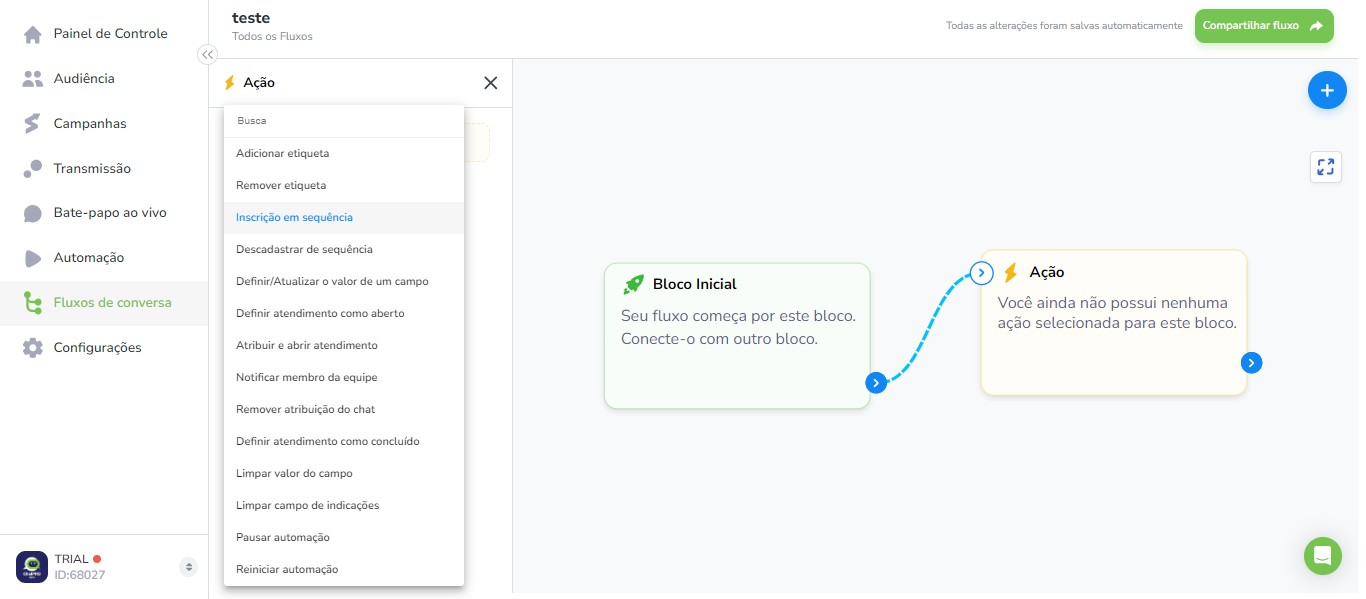The height and width of the screenshot is (599, 1366).
Task: Select Limpar valor do campo
Action: click(344, 474)
